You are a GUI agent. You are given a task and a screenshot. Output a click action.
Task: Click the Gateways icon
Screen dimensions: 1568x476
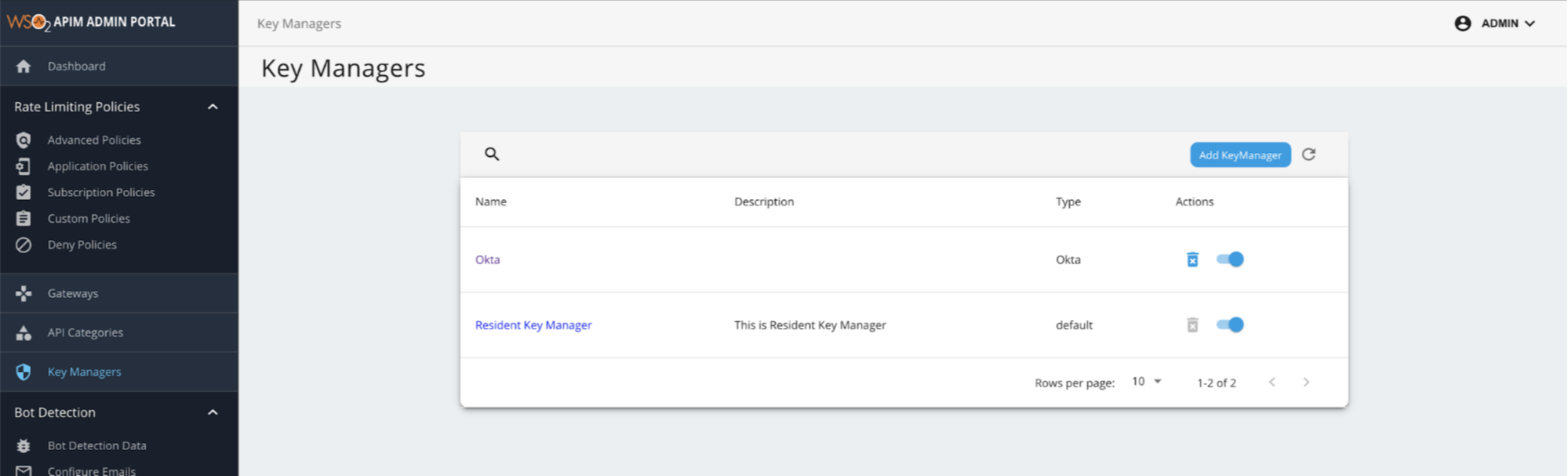[x=24, y=293]
